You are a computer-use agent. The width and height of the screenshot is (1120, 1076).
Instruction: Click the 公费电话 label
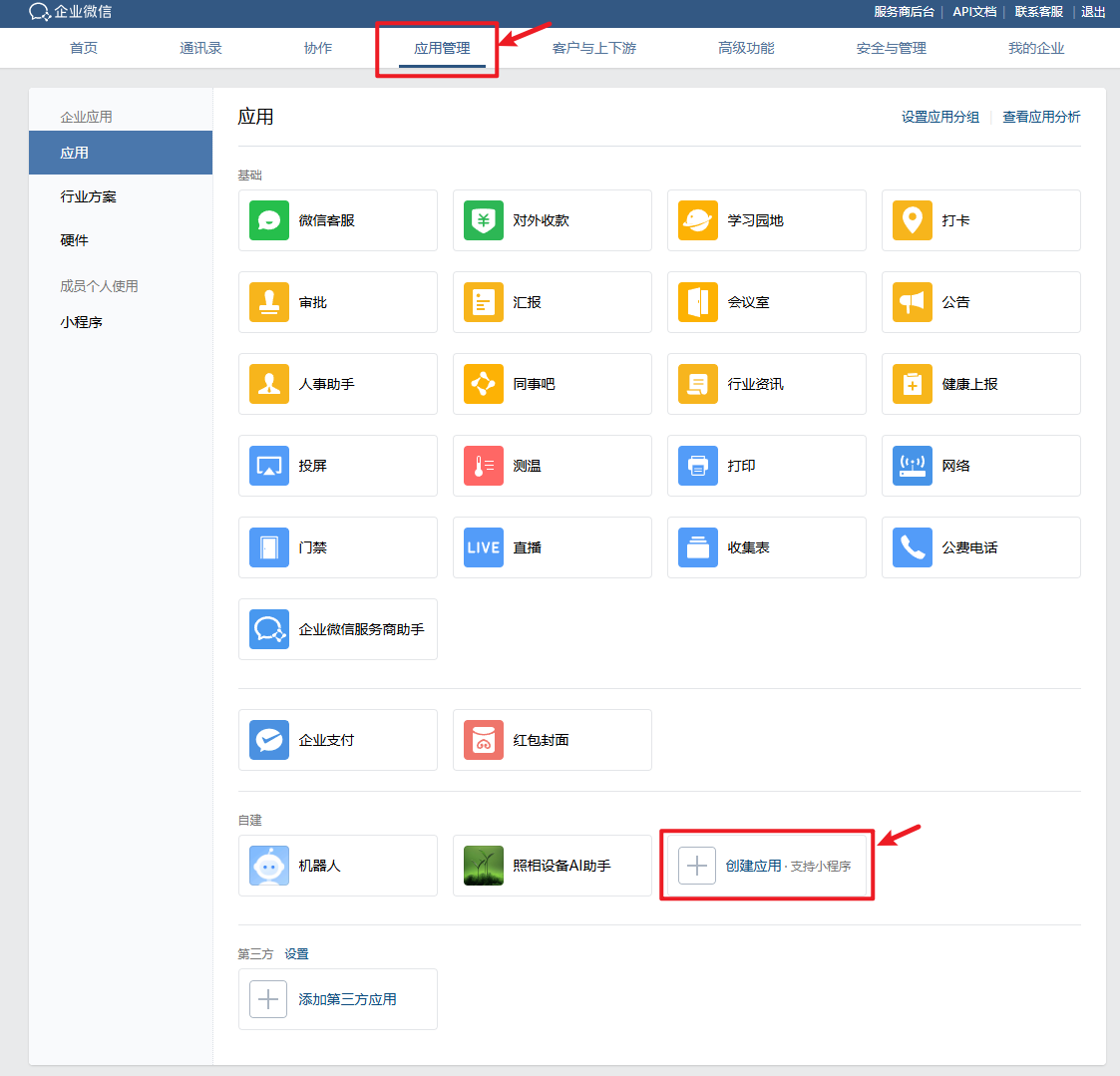coord(969,546)
